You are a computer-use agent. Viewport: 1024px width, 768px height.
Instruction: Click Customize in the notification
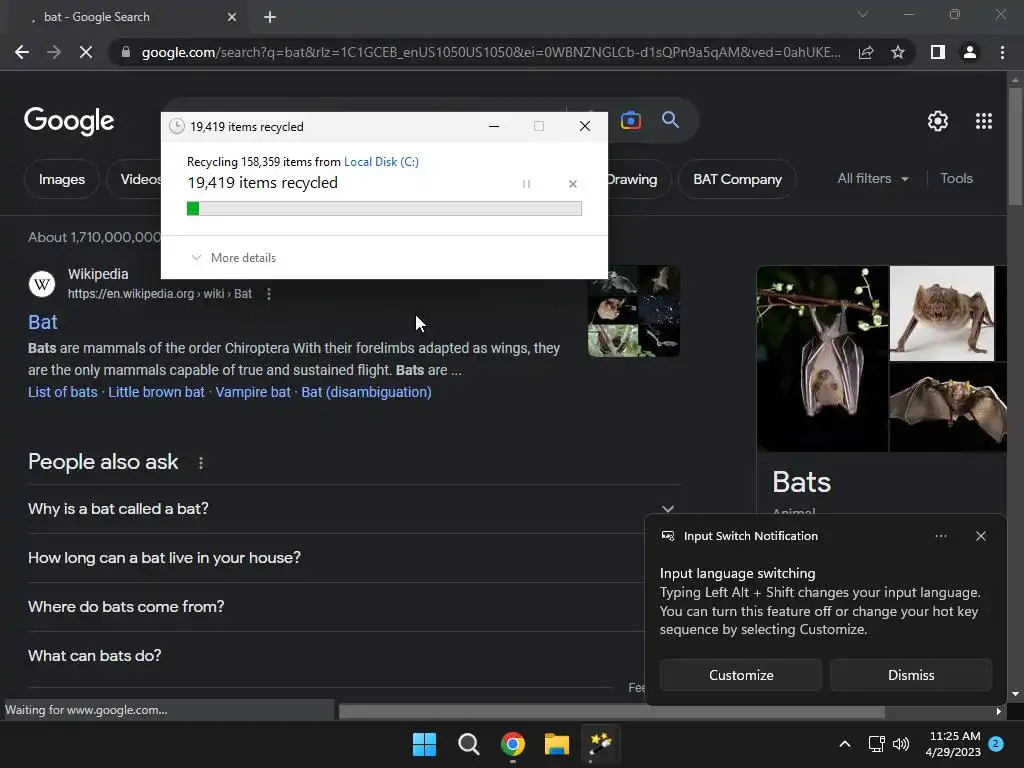click(741, 675)
